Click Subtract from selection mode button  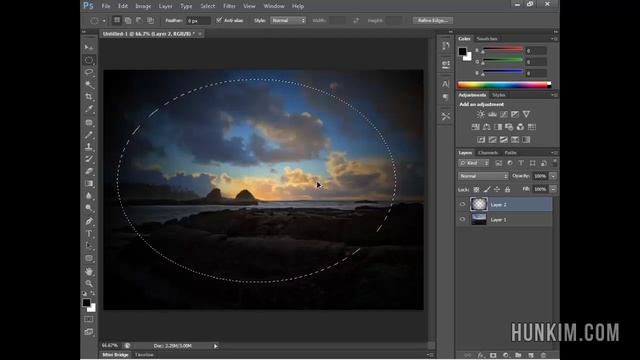point(139,20)
